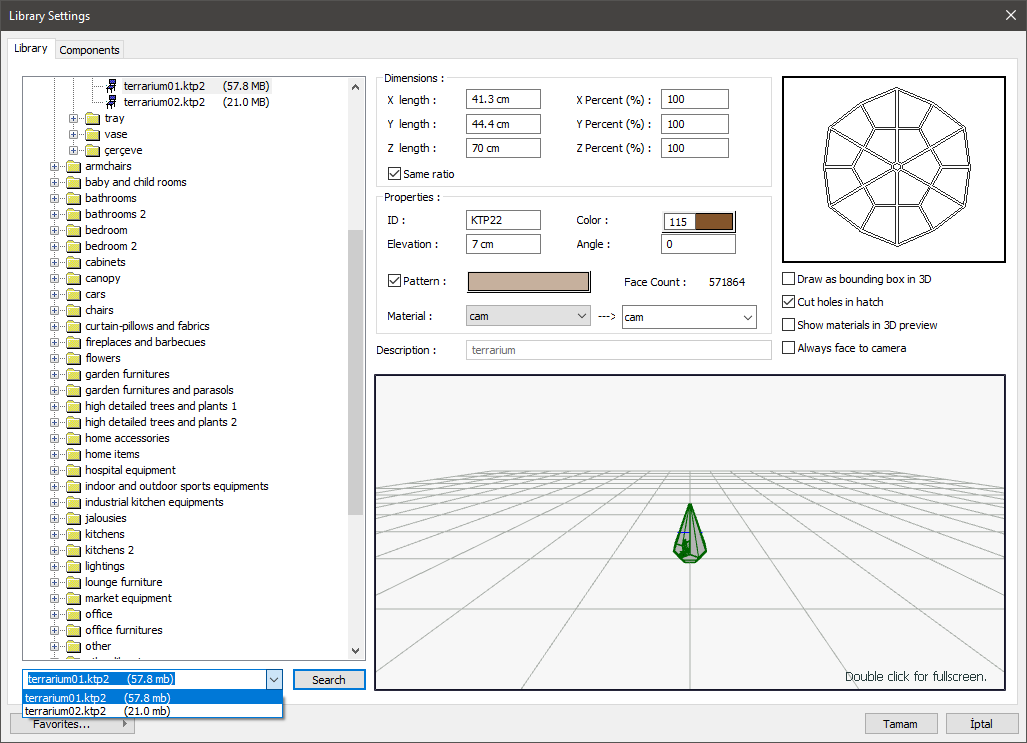
Task: Expand the bathrooms folder tree node
Action: pyautogui.click(x=55, y=198)
